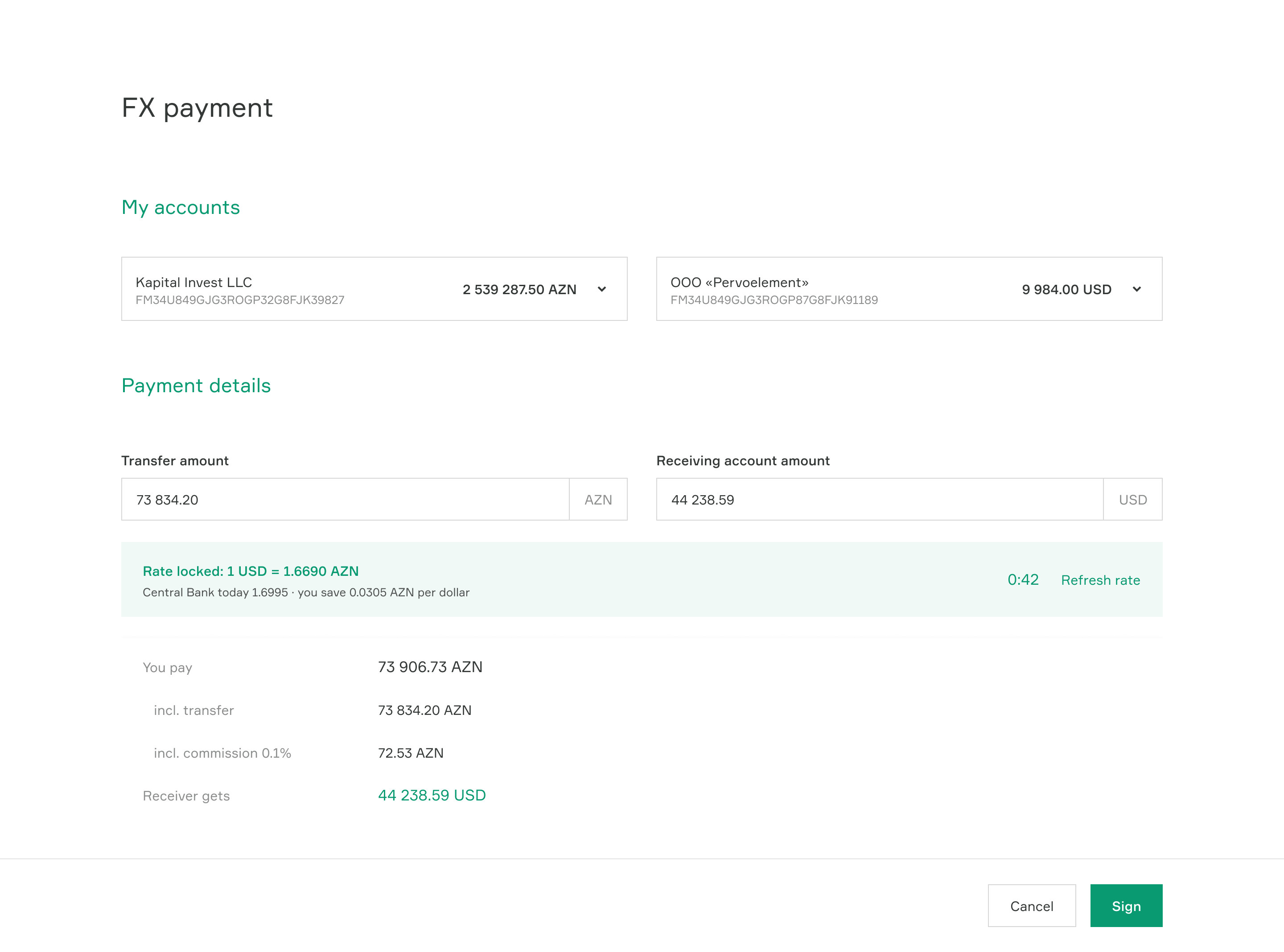The width and height of the screenshot is (1284, 952).
Task: Click account number ending FJK91189
Action: tap(774, 300)
